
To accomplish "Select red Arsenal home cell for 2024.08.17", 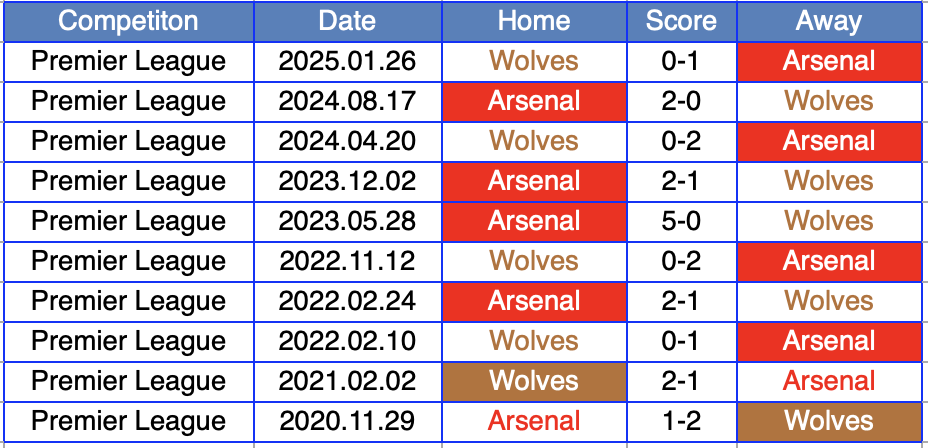I will [534, 101].
